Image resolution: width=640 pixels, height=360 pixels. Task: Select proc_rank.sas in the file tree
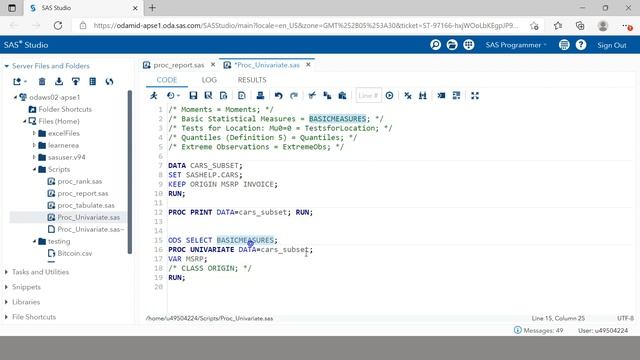[x=80, y=181]
